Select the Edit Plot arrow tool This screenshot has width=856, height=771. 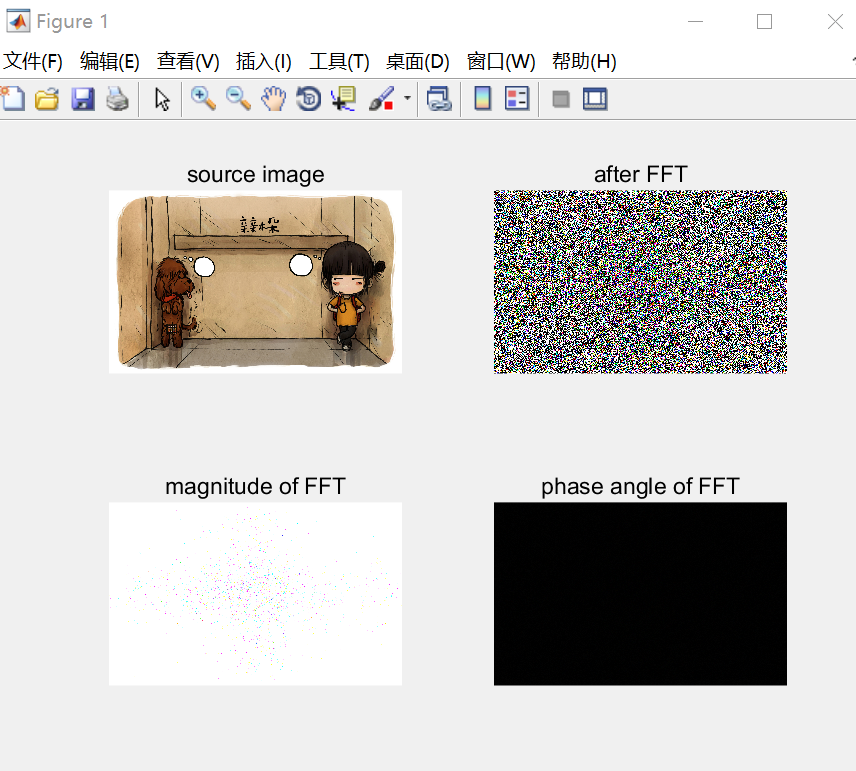coord(162,99)
